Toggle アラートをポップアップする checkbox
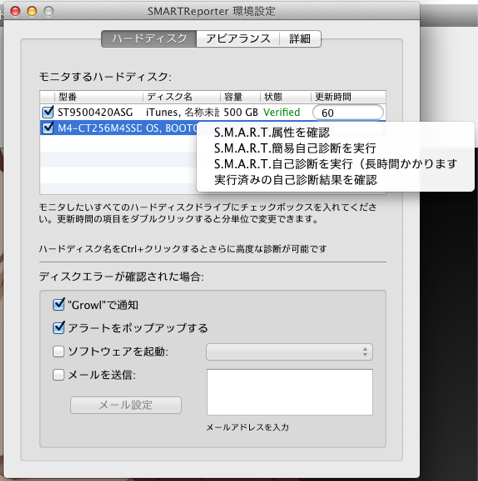 pos(59,328)
